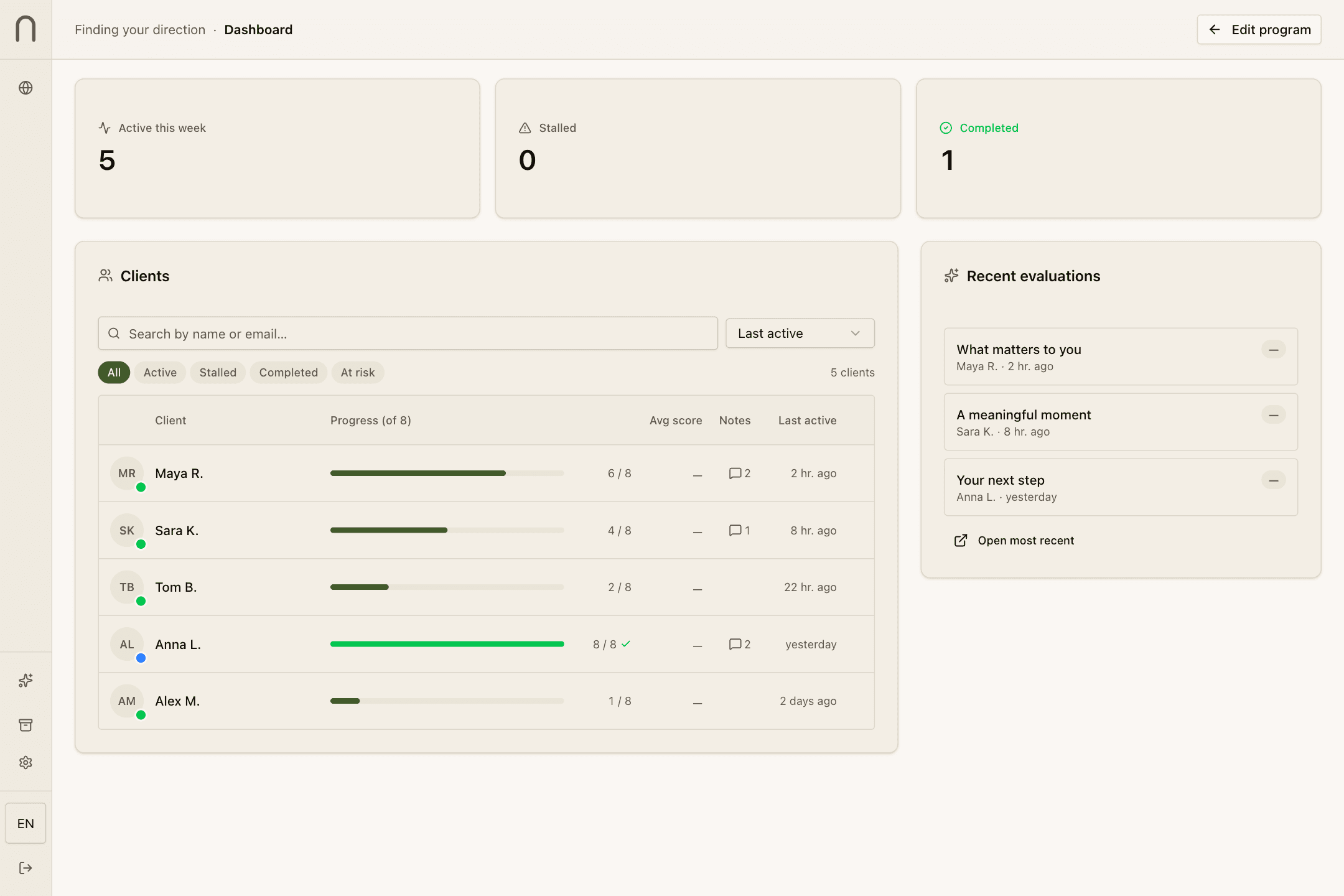Screen dimensions: 1344x896
Task: Click Maya R.'s progress bar
Action: tap(447, 474)
